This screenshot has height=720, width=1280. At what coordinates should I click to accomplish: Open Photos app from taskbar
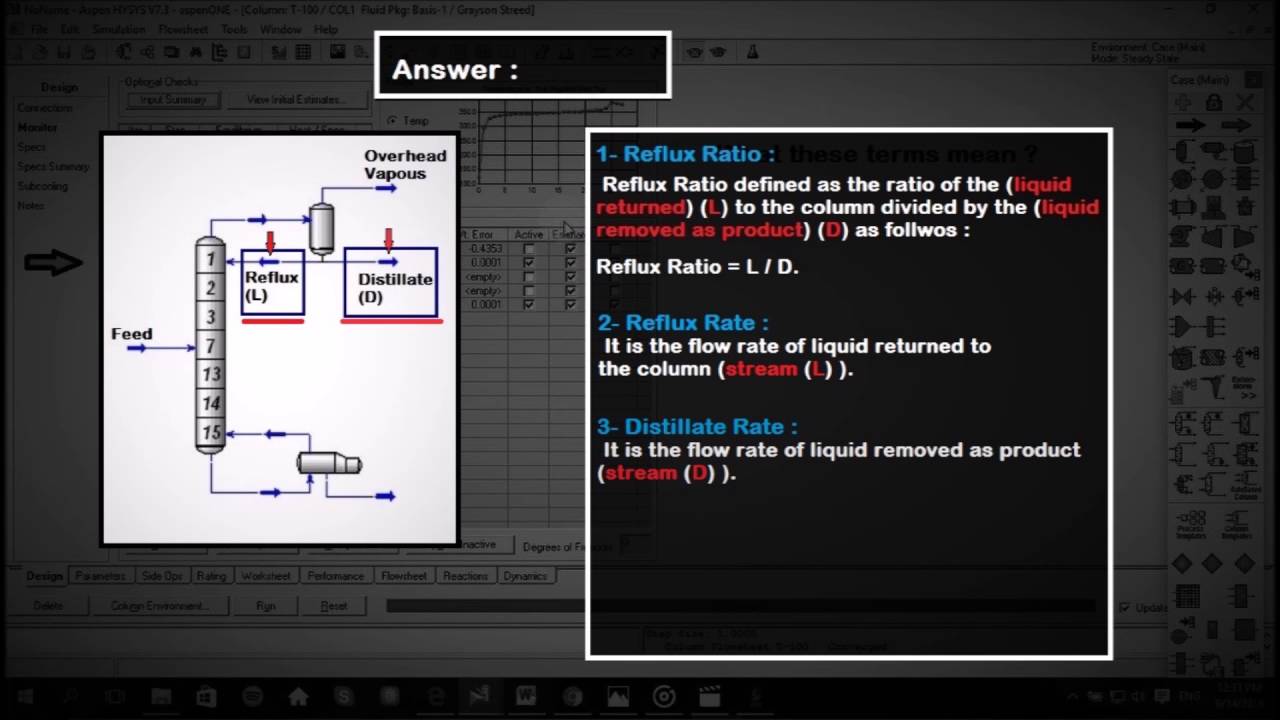click(x=618, y=697)
